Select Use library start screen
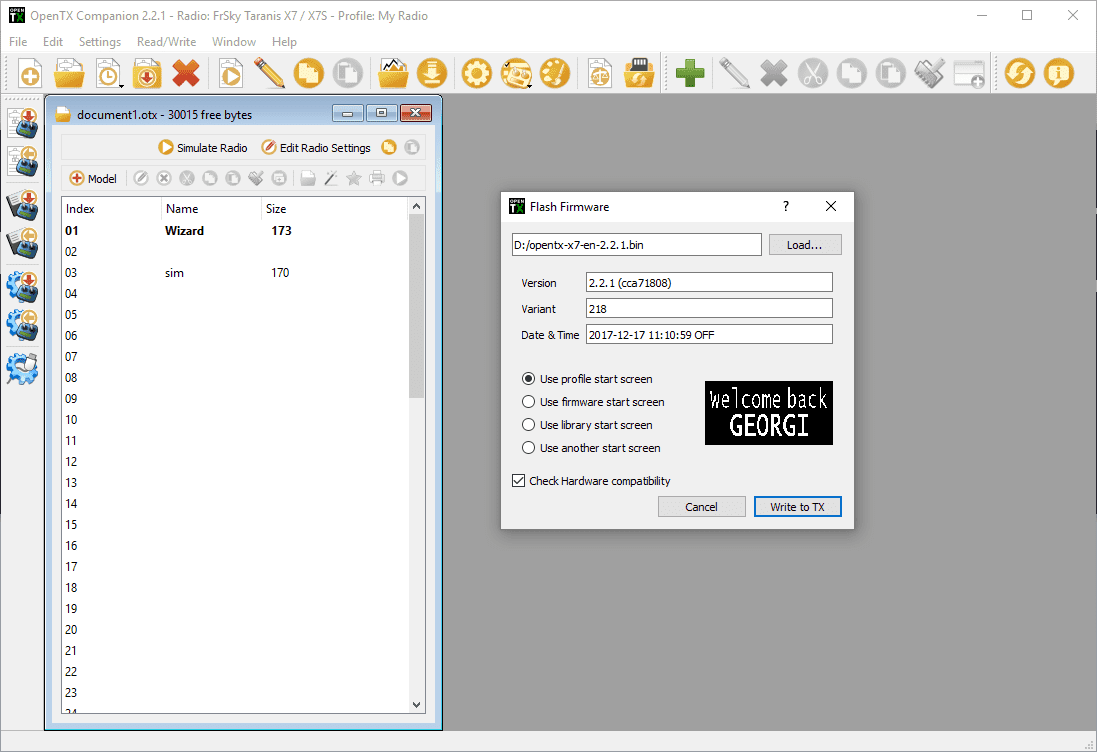Image resolution: width=1097 pixels, height=752 pixels. pyautogui.click(x=587, y=425)
